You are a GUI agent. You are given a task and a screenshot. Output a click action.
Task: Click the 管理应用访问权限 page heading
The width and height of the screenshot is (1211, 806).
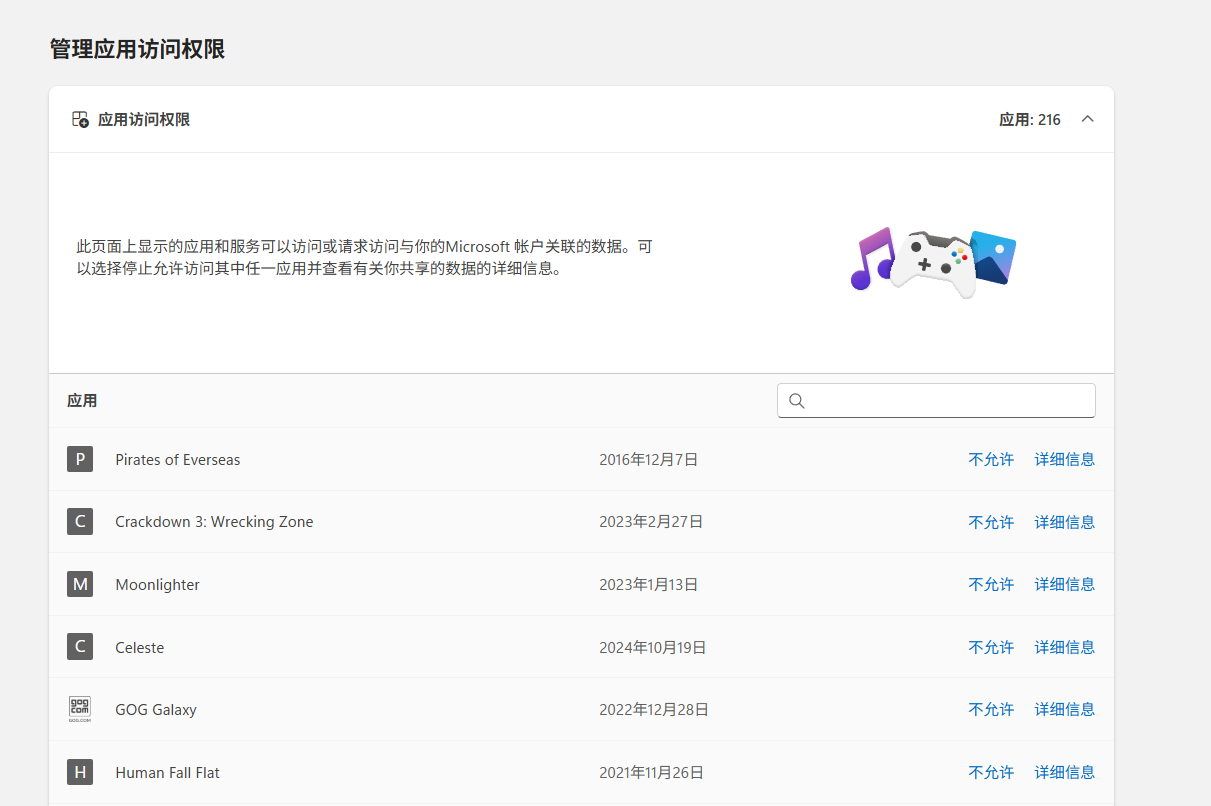(137, 49)
